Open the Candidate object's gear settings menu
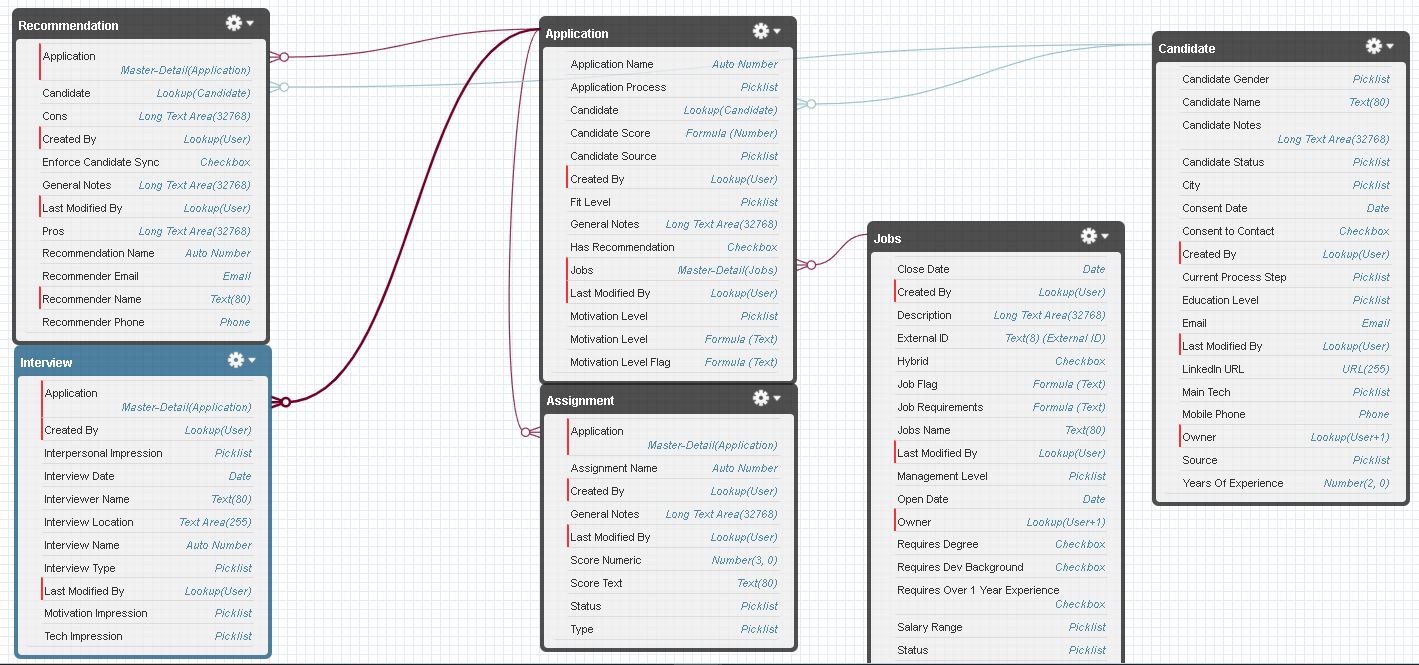The height and width of the screenshot is (665, 1419). click(1379, 47)
